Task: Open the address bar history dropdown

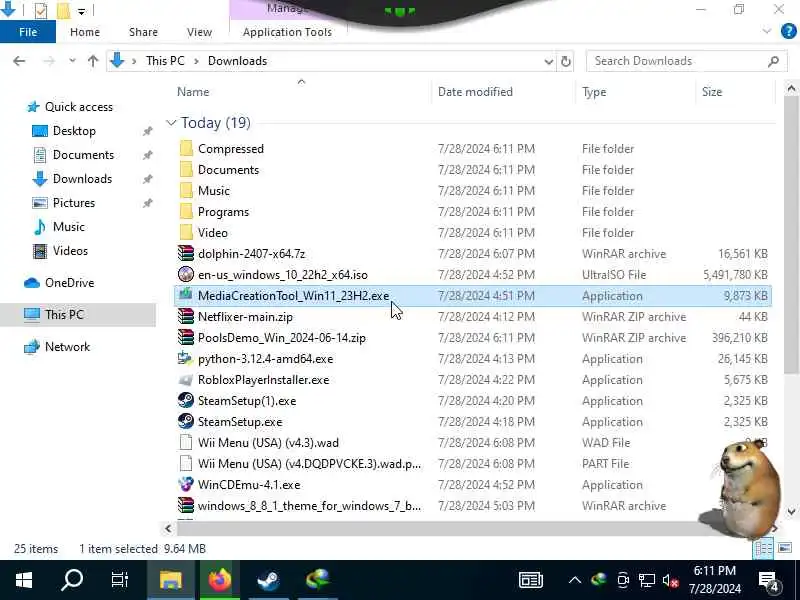Action: (x=548, y=62)
